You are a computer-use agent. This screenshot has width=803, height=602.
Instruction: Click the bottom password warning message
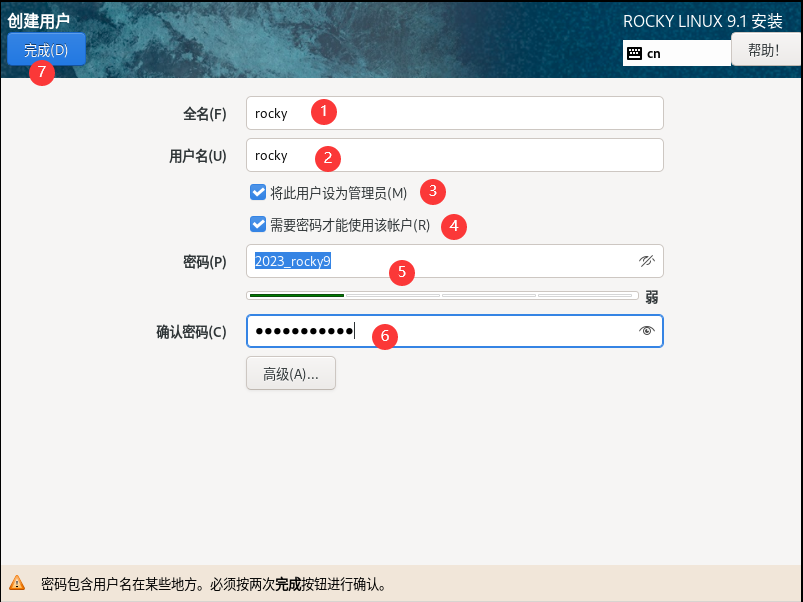(x=213, y=583)
